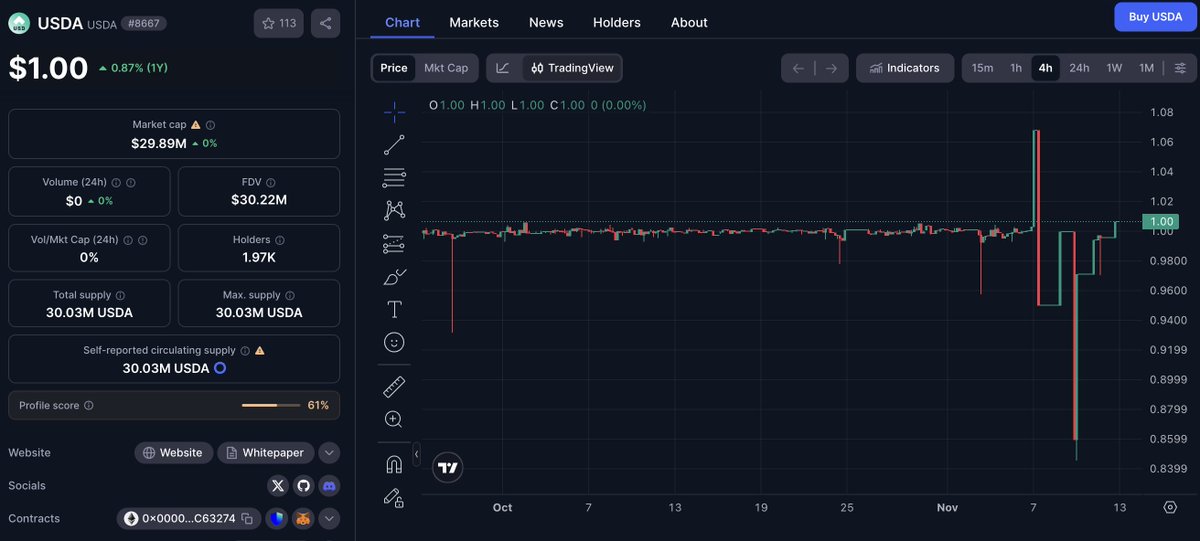Activate the zoom-in magnifier tool

[x=394, y=420]
